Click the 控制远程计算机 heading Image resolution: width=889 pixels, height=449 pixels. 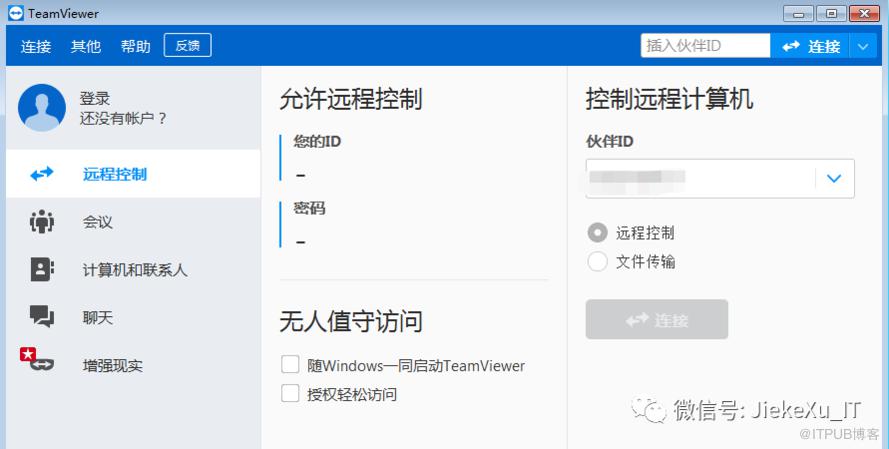tap(669, 99)
